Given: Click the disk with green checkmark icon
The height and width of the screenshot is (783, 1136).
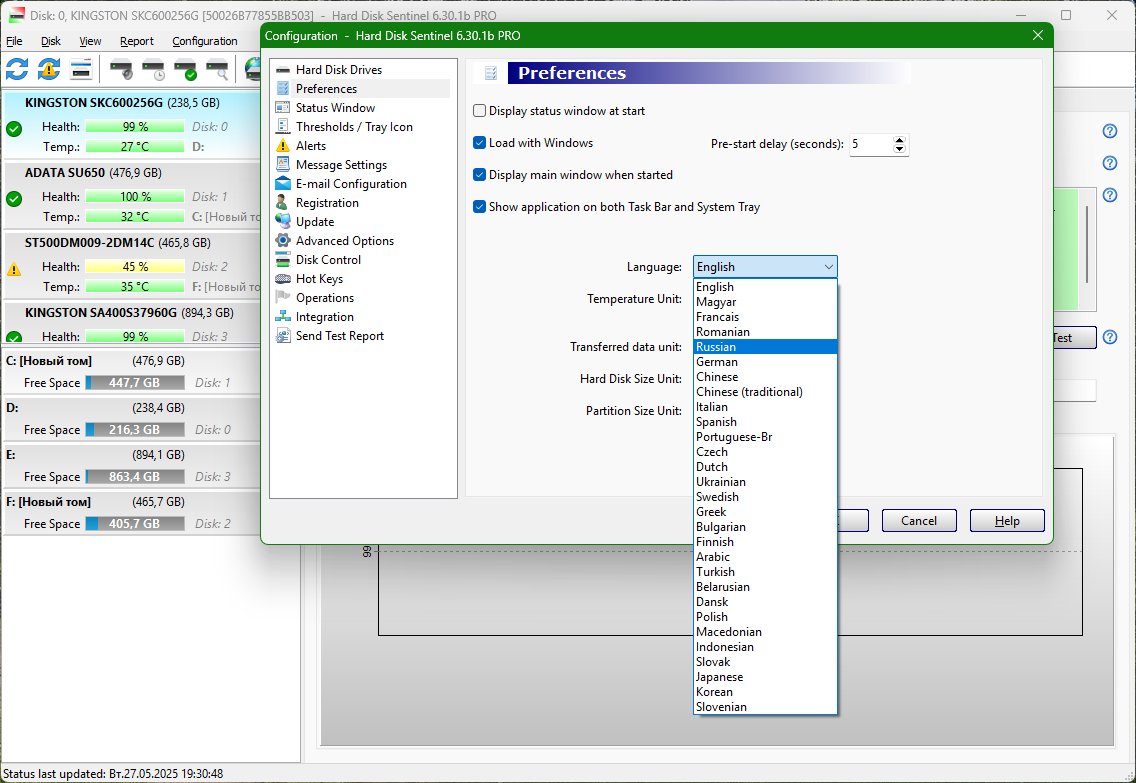Looking at the screenshot, I should (185, 70).
